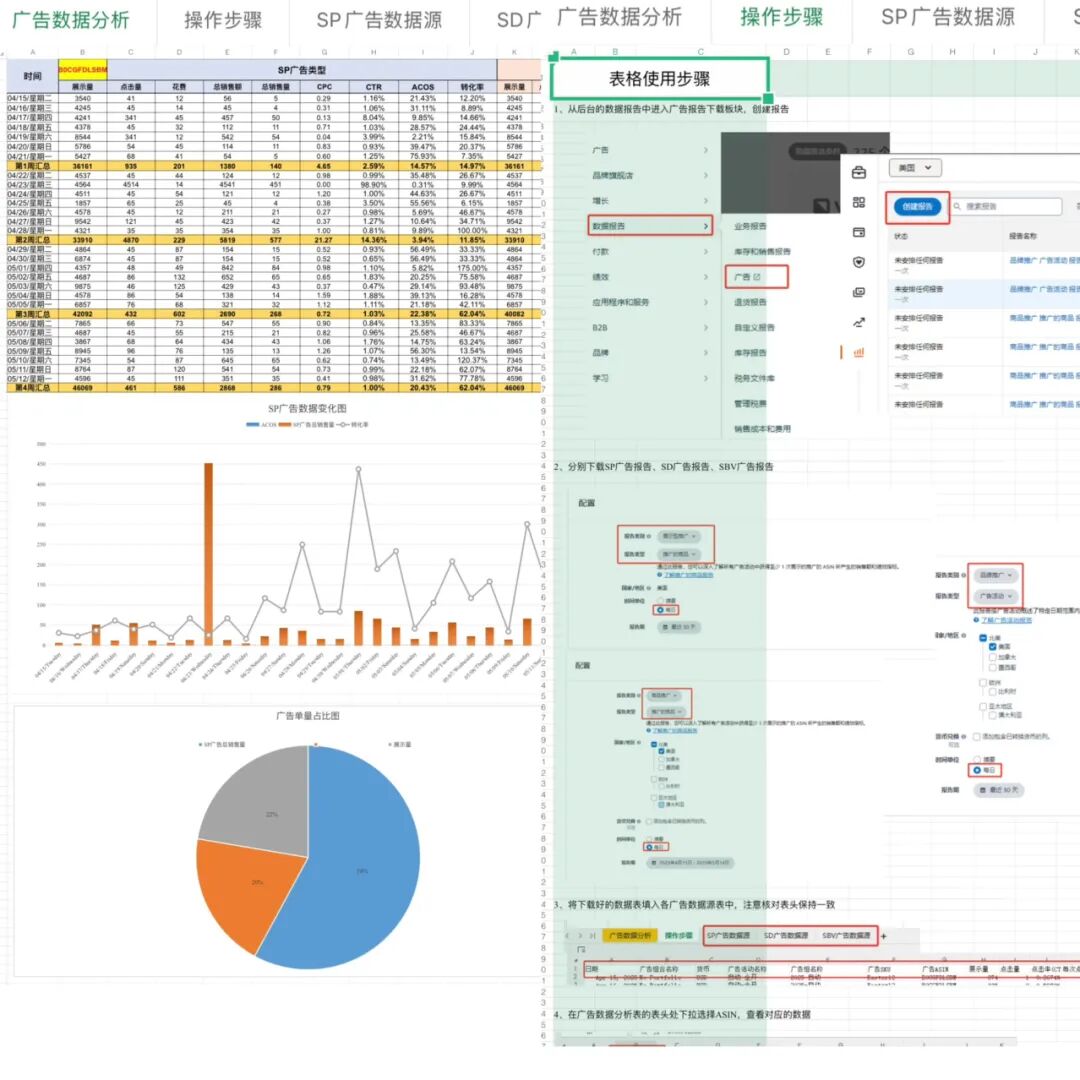This screenshot has height=1080, width=1080.
Task: Click the 搜索报告 search field
Action: [x=1005, y=207]
